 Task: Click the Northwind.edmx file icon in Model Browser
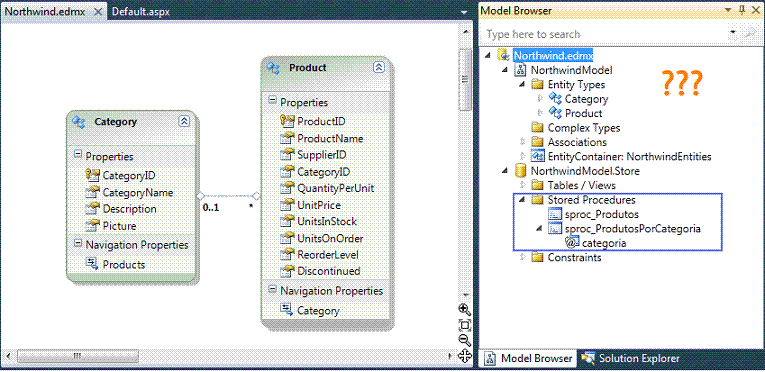click(503, 55)
